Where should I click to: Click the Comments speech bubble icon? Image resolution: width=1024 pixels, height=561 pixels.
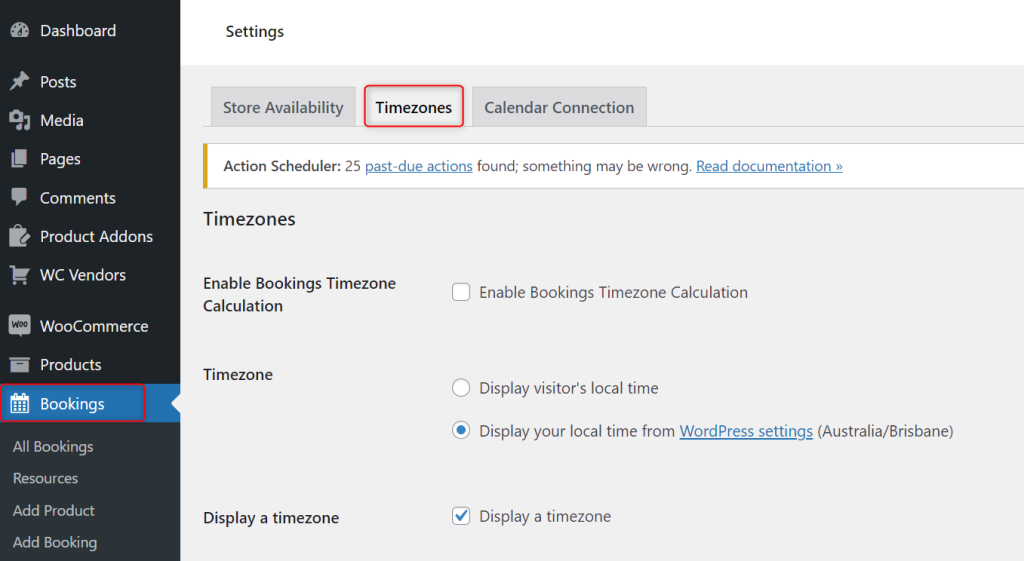click(x=19, y=198)
